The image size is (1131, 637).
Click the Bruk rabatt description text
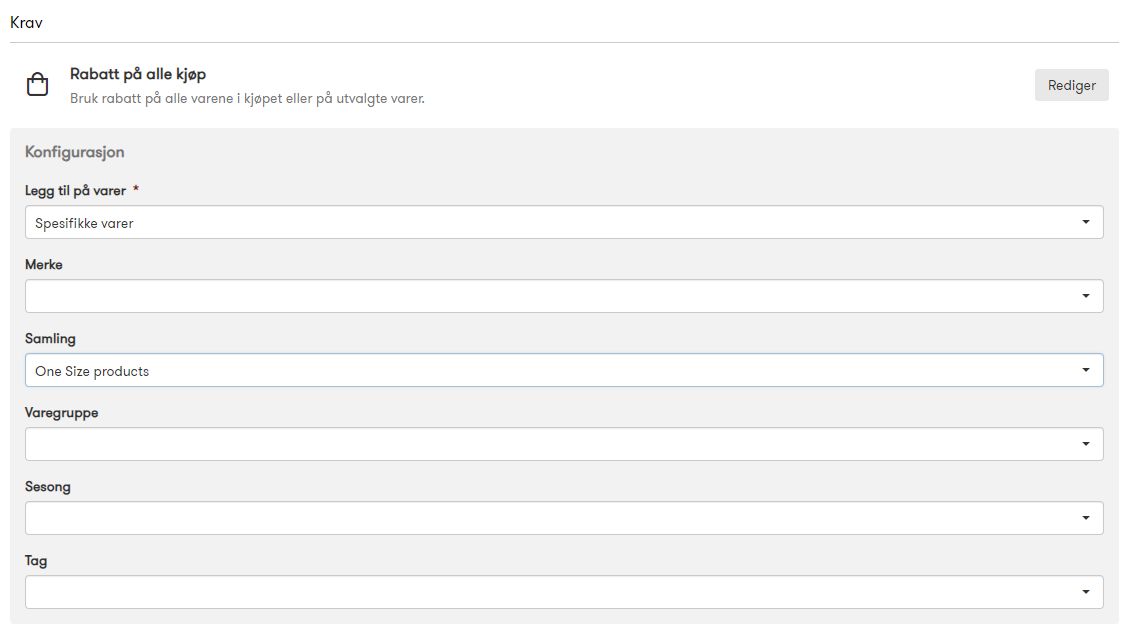pyautogui.click(x=247, y=99)
